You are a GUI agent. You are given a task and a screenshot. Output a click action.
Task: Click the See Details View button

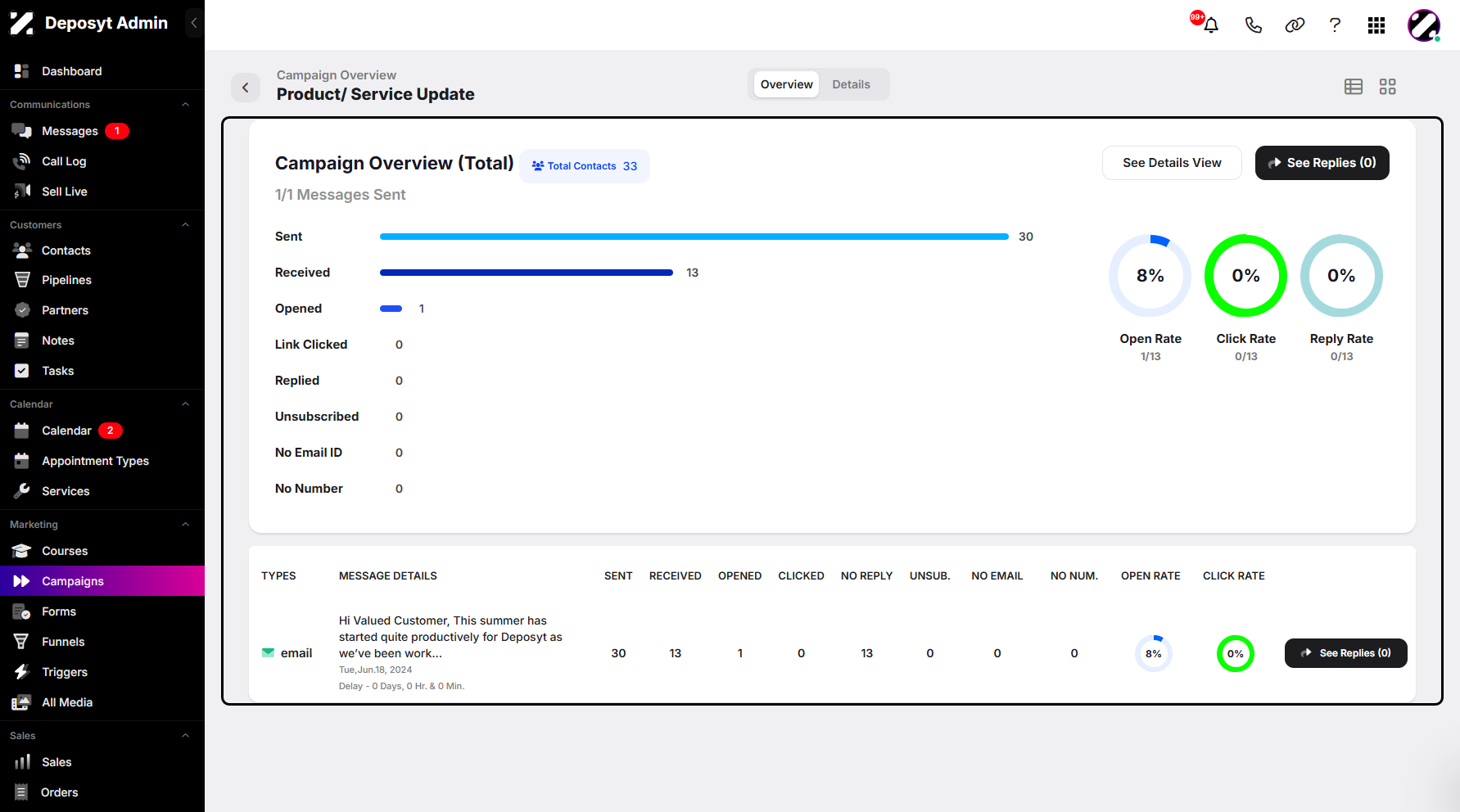1172,163
